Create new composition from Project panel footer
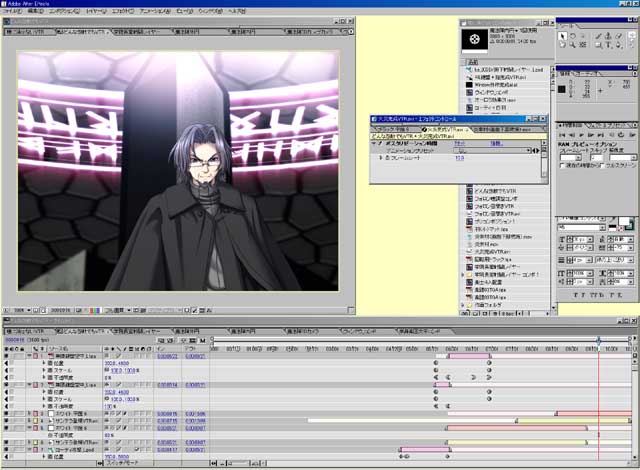640x470 pixels. pos(485,313)
